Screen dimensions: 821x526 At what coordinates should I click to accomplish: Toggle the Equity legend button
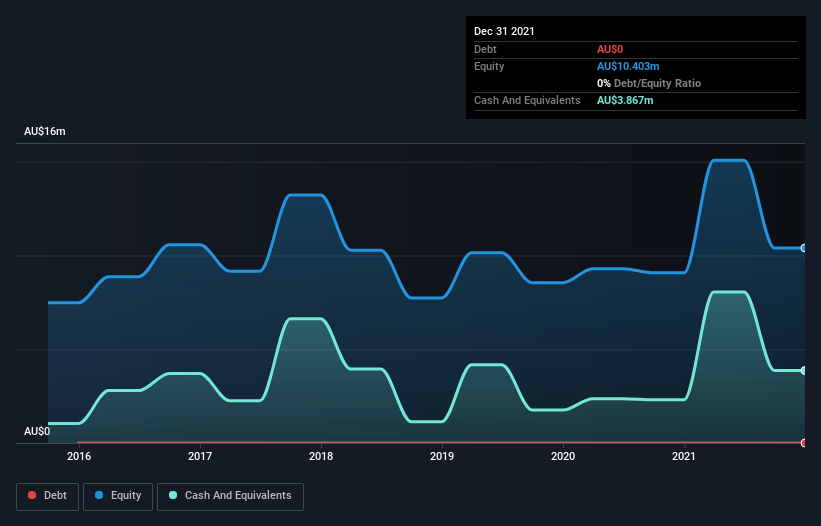click(x=118, y=496)
